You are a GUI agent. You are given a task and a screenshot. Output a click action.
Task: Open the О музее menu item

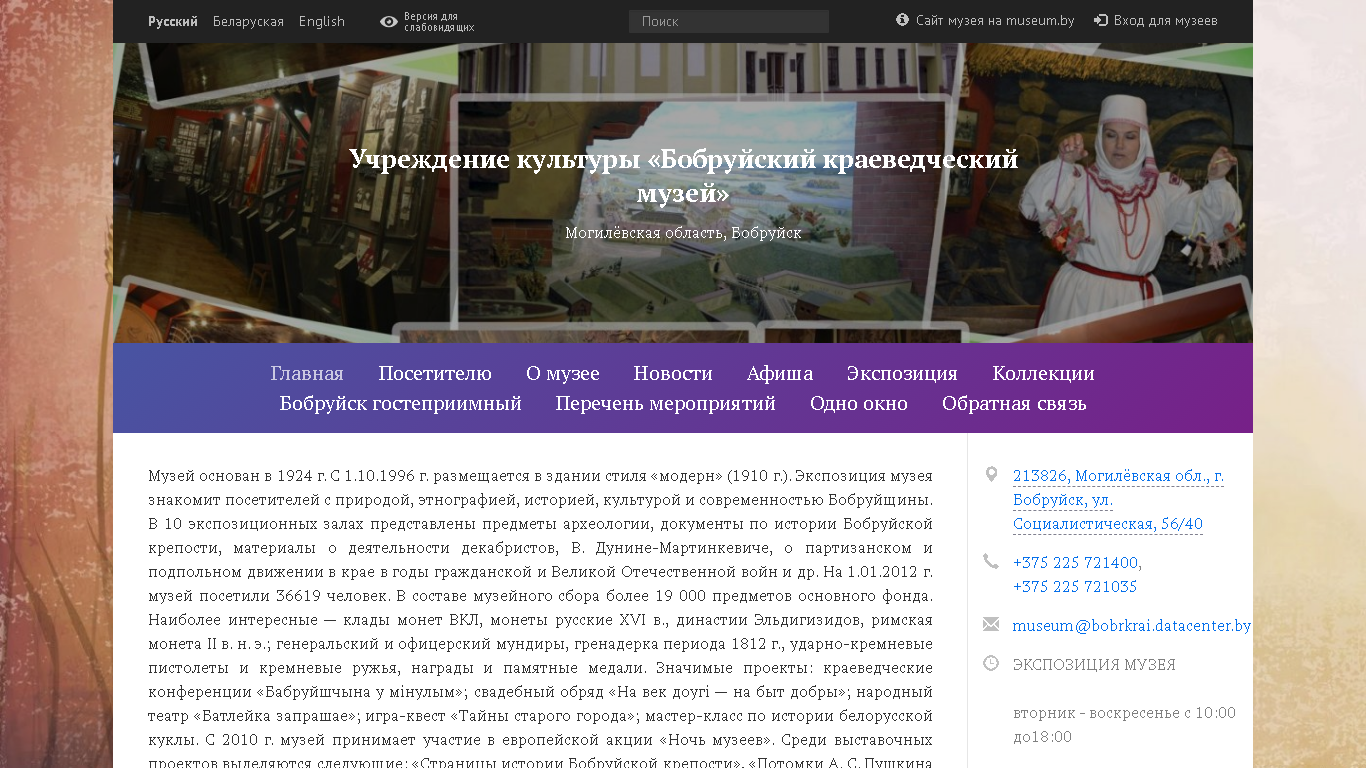(563, 373)
